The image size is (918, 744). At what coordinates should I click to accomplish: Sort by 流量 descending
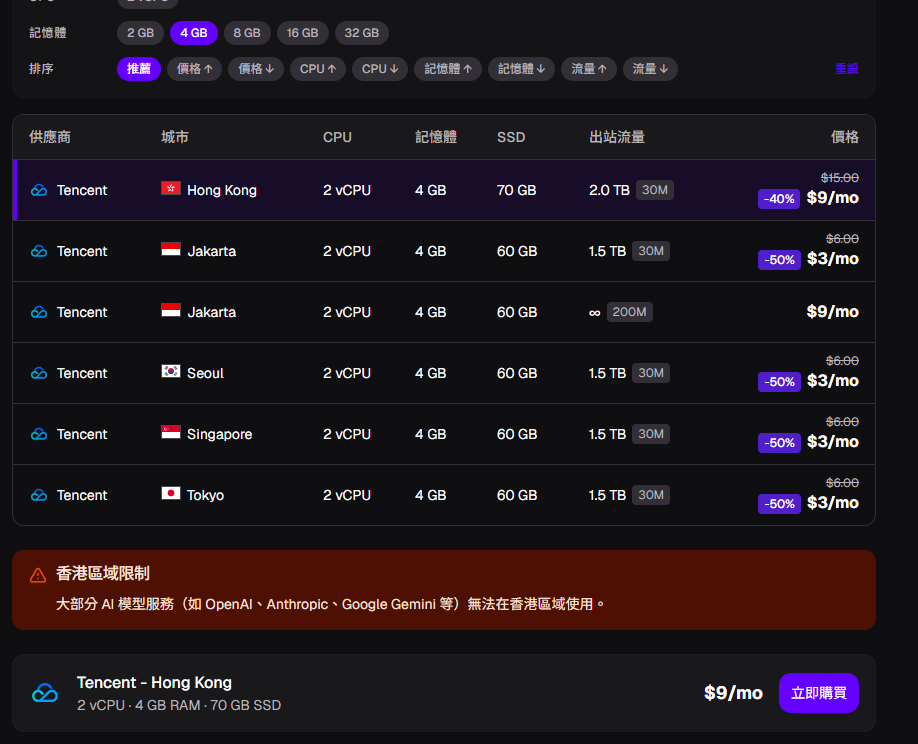tap(650, 69)
